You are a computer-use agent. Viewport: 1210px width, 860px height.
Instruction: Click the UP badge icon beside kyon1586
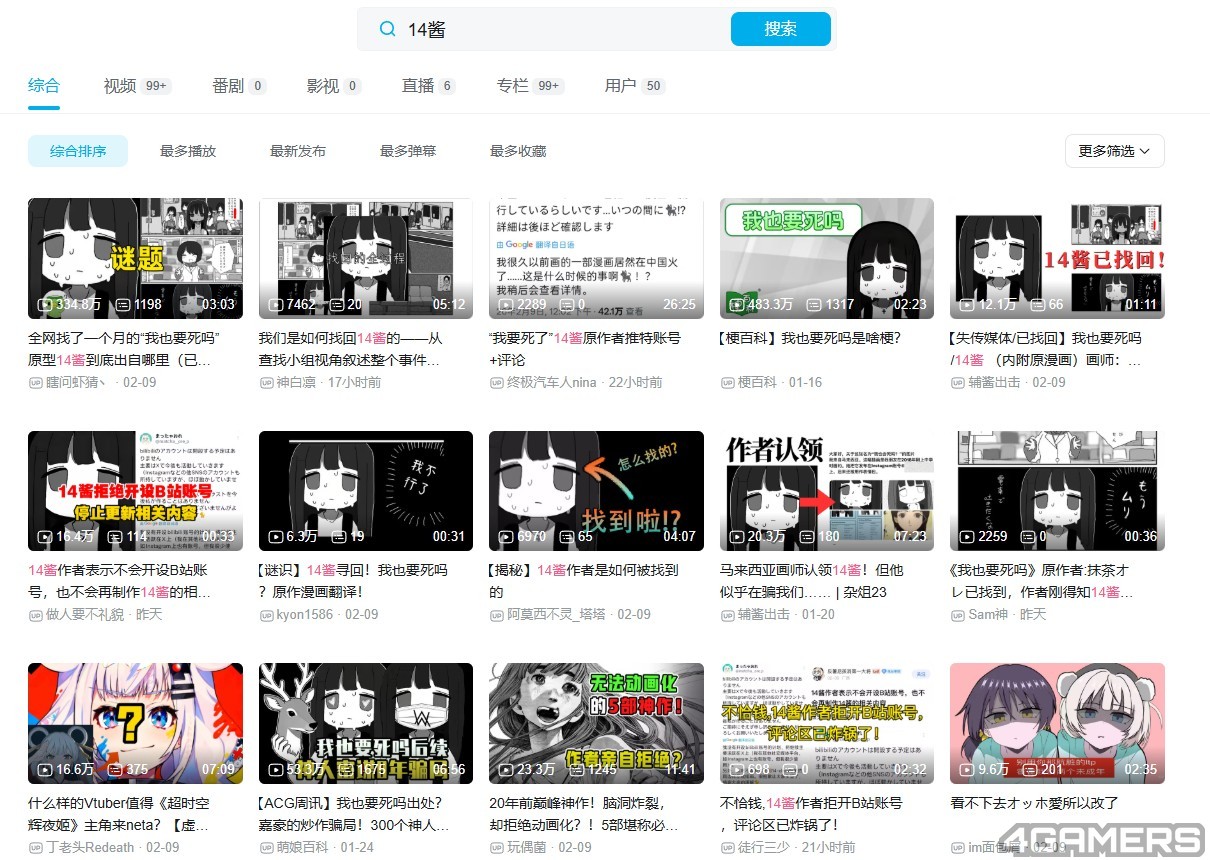tap(266, 615)
